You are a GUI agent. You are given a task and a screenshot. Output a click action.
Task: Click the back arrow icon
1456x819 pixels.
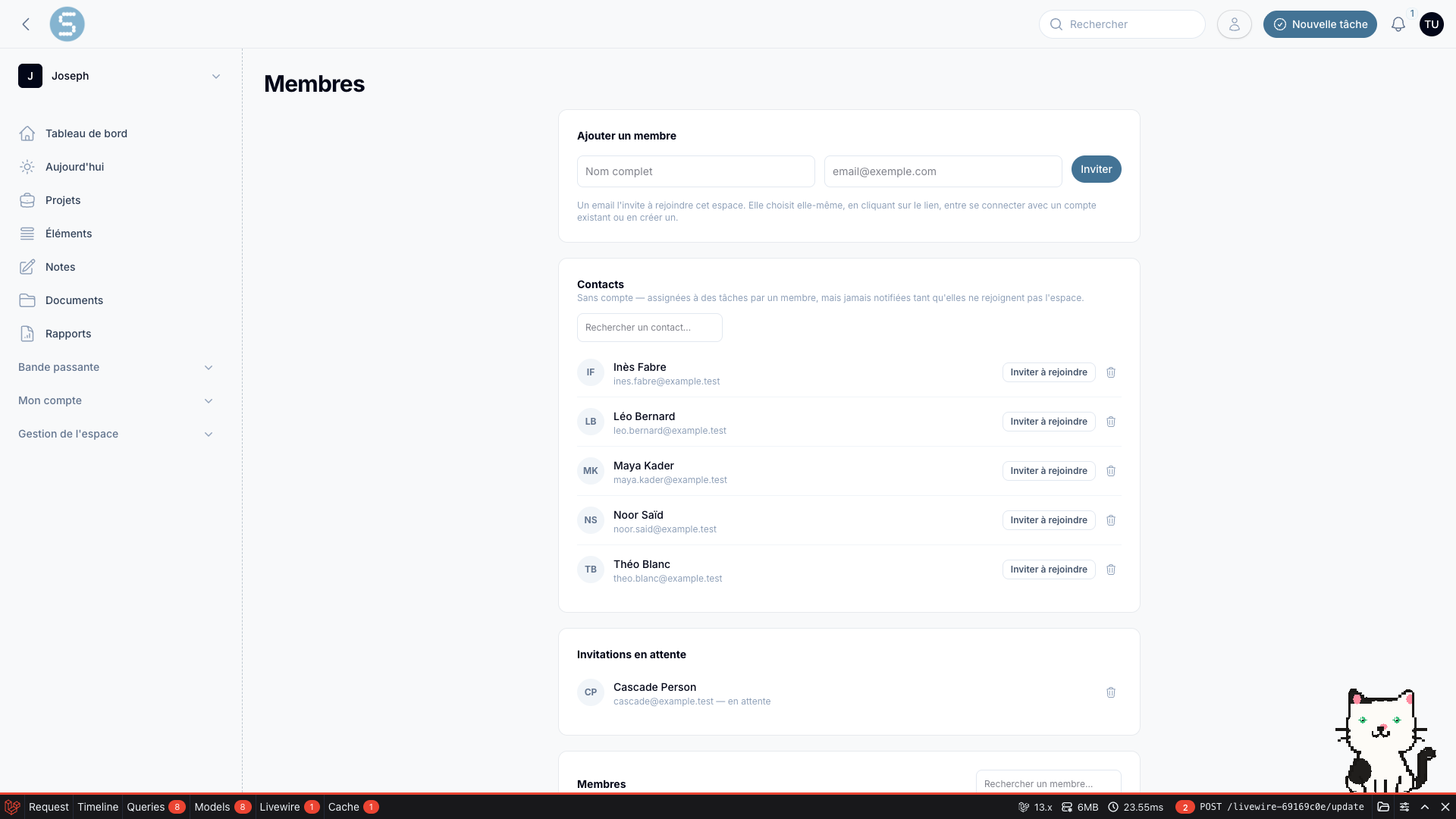coord(26,24)
